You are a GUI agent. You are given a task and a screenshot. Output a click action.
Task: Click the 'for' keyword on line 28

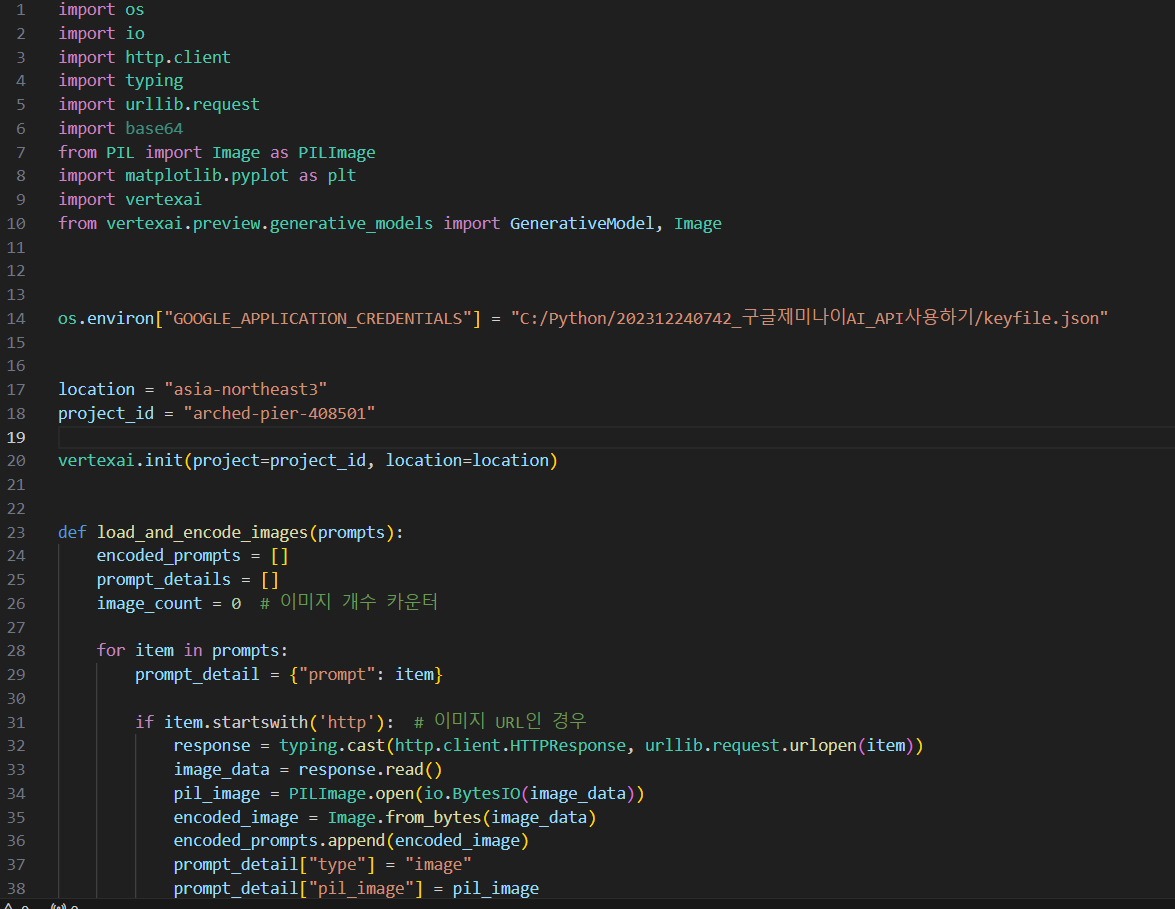[x=111, y=651]
